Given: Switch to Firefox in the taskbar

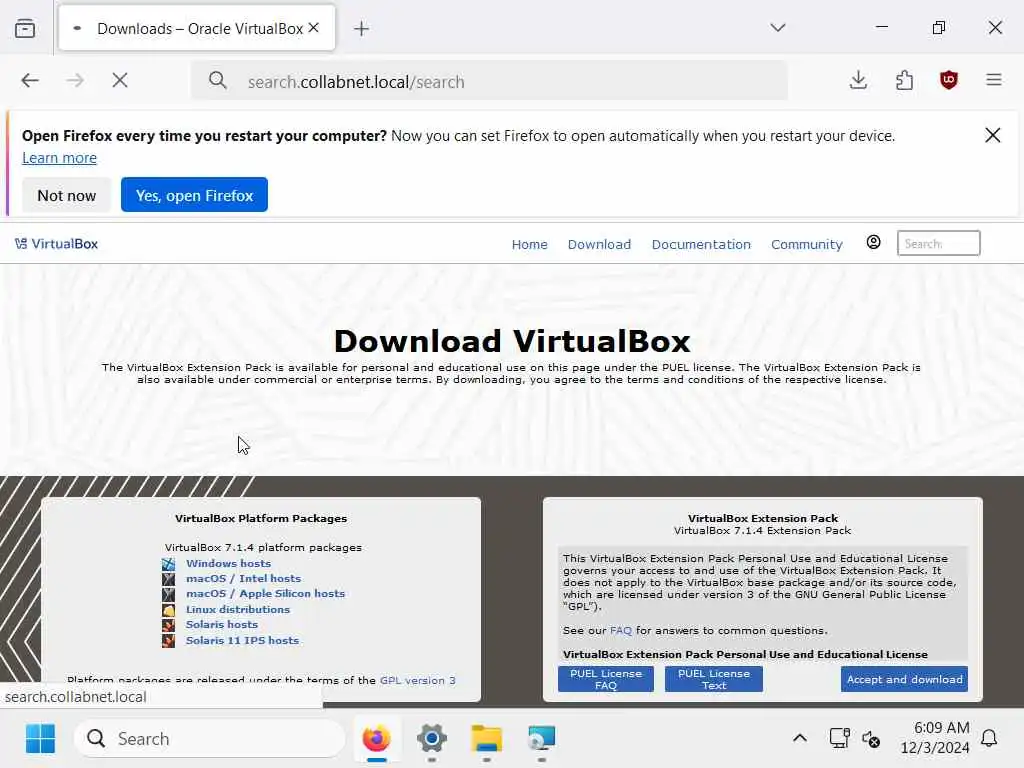Looking at the screenshot, I should pos(376,739).
